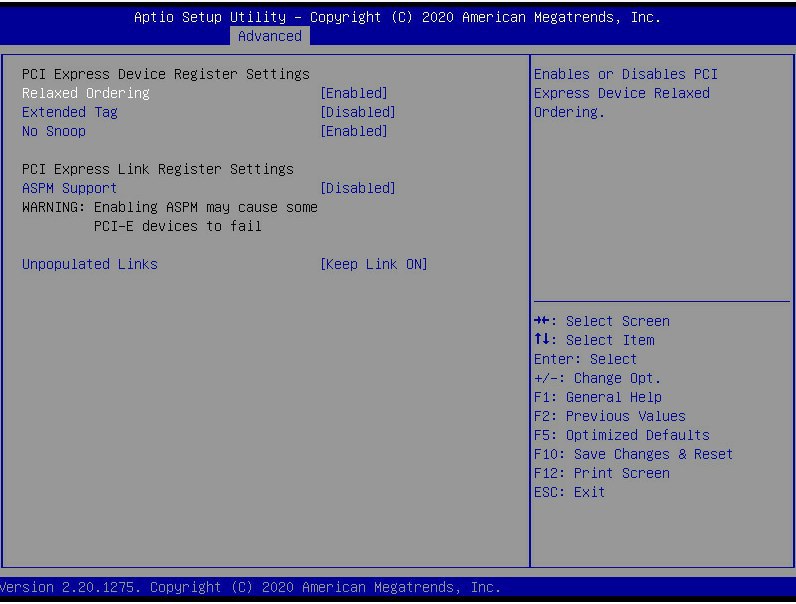Select the Advanced tab
This screenshot has height=604, width=796.
pos(270,36)
